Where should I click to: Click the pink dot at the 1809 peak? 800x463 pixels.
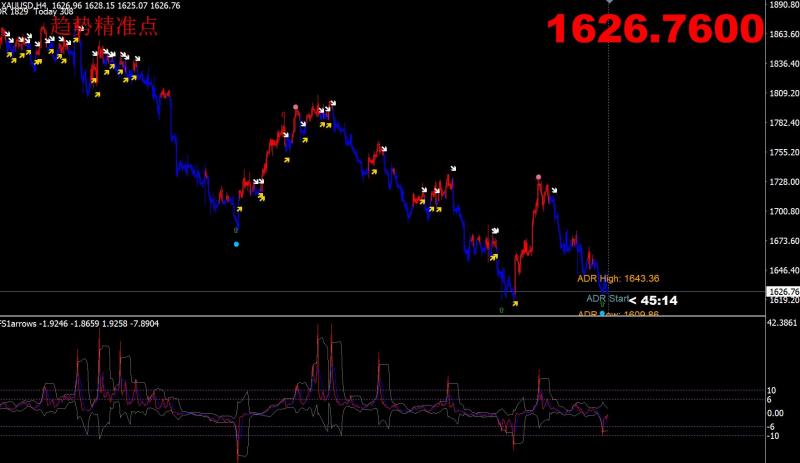pyautogui.click(x=296, y=107)
